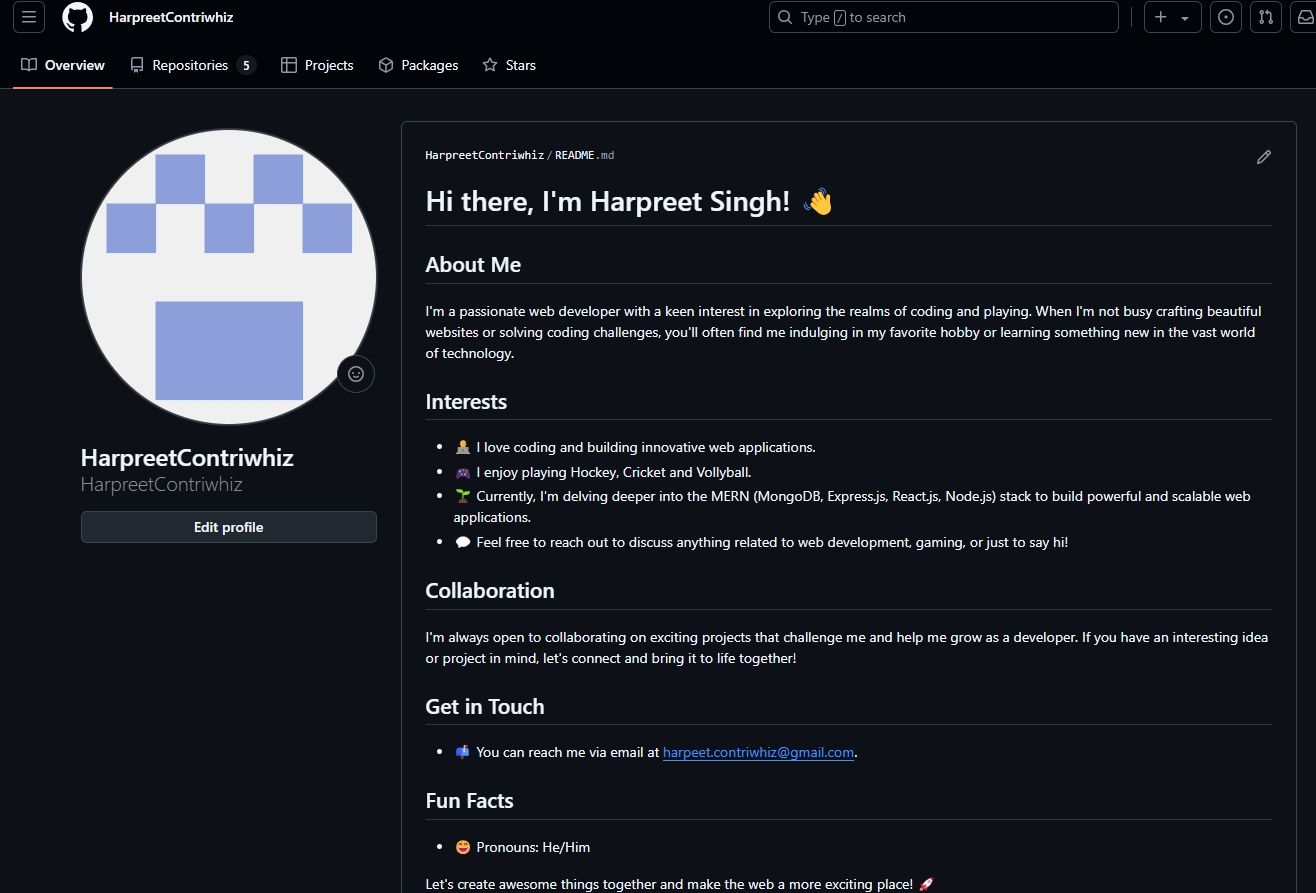Click the large HarpreetContriwhiz name under avatar
Screen dimensions: 1316x893
point(187,458)
